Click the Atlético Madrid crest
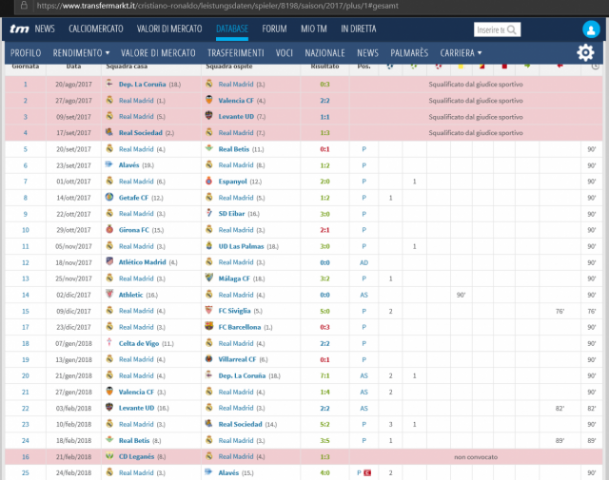This screenshot has height=480, width=609. pyautogui.click(x=110, y=262)
